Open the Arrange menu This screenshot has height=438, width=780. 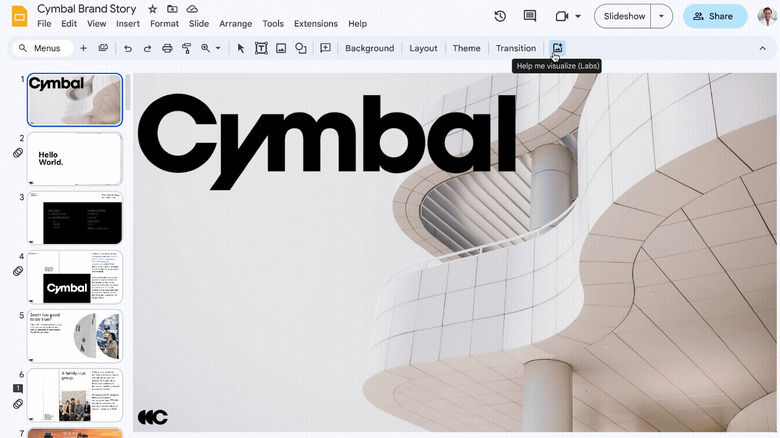coord(235,24)
